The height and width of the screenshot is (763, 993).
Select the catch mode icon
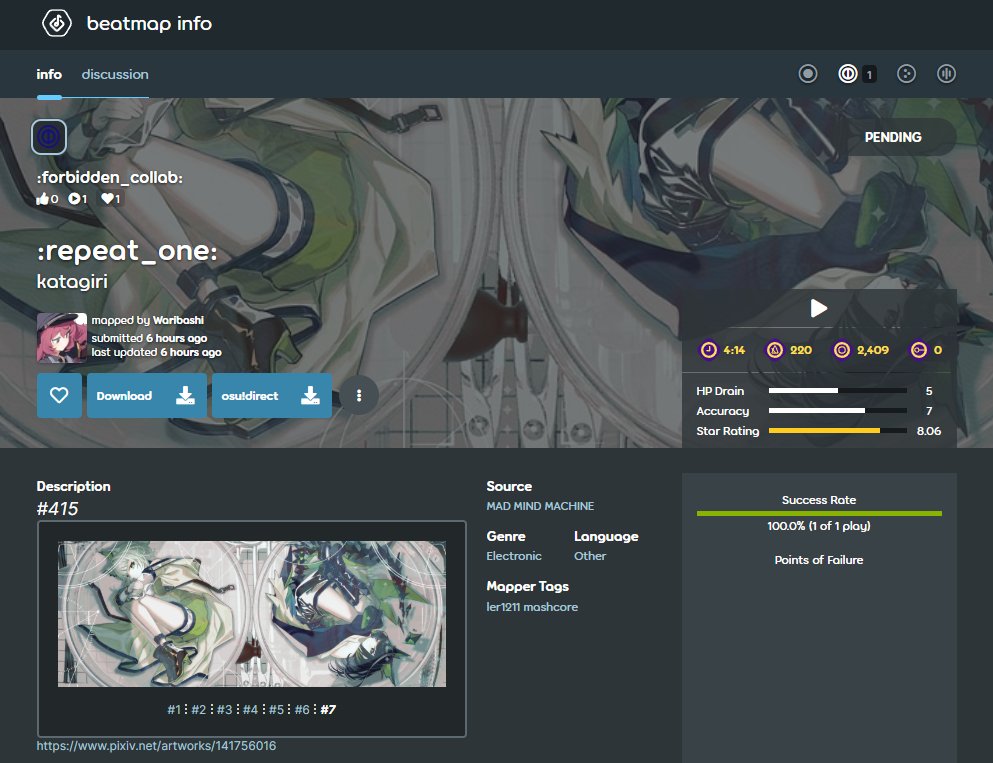[906, 74]
